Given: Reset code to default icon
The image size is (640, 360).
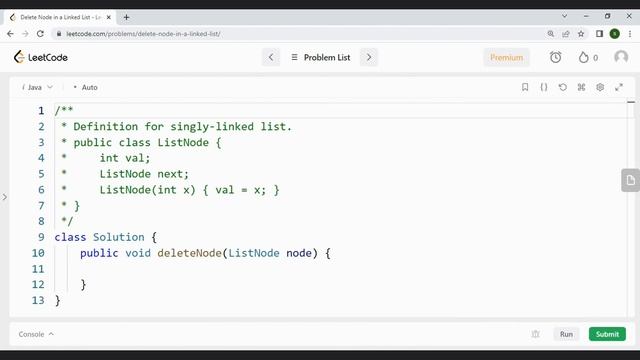Looking at the screenshot, I should (562, 87).
